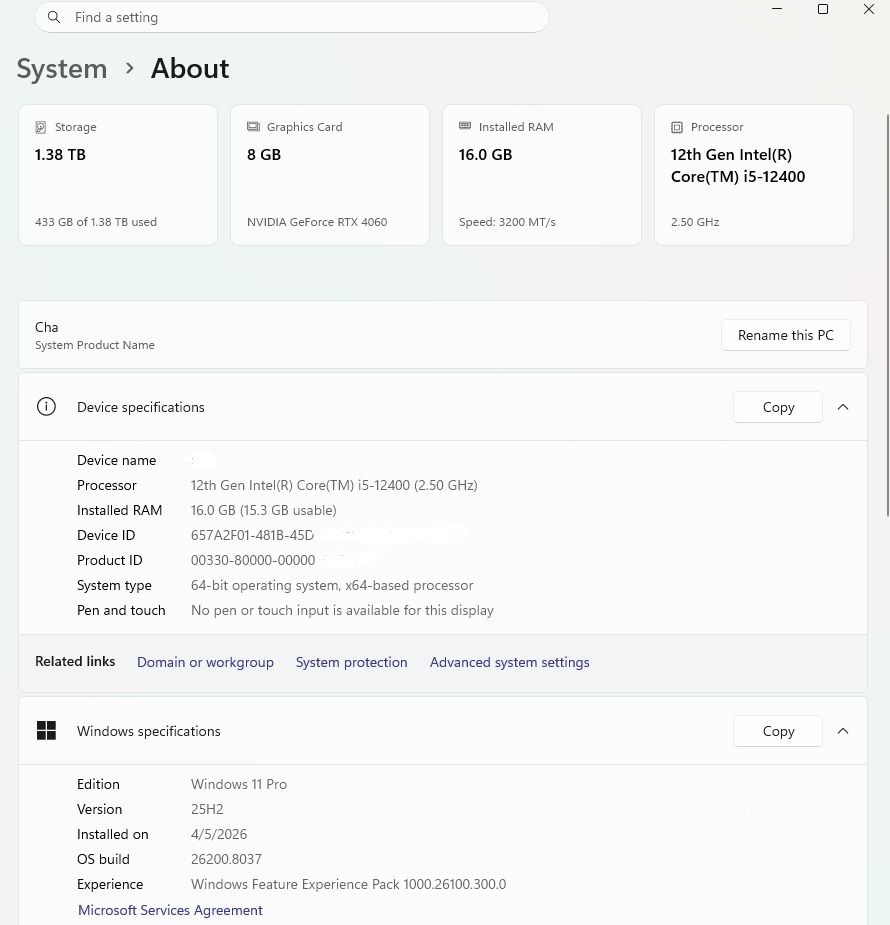Click the search magnifier icon

[54, 17]
